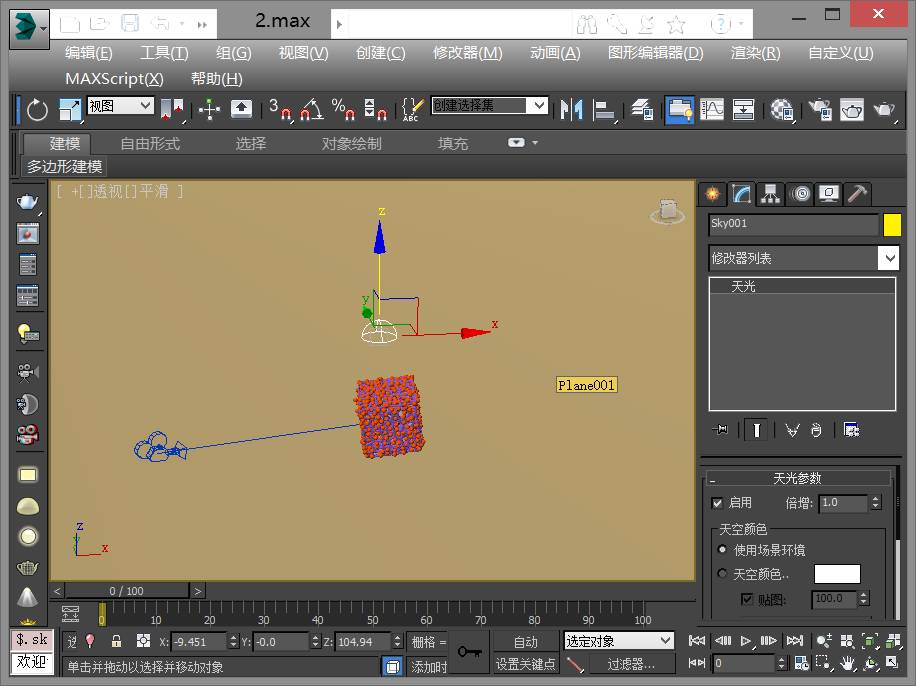Switch to the 自由形式 ribbon tab
Screen dimensions: 916x686
pos(150,144)
